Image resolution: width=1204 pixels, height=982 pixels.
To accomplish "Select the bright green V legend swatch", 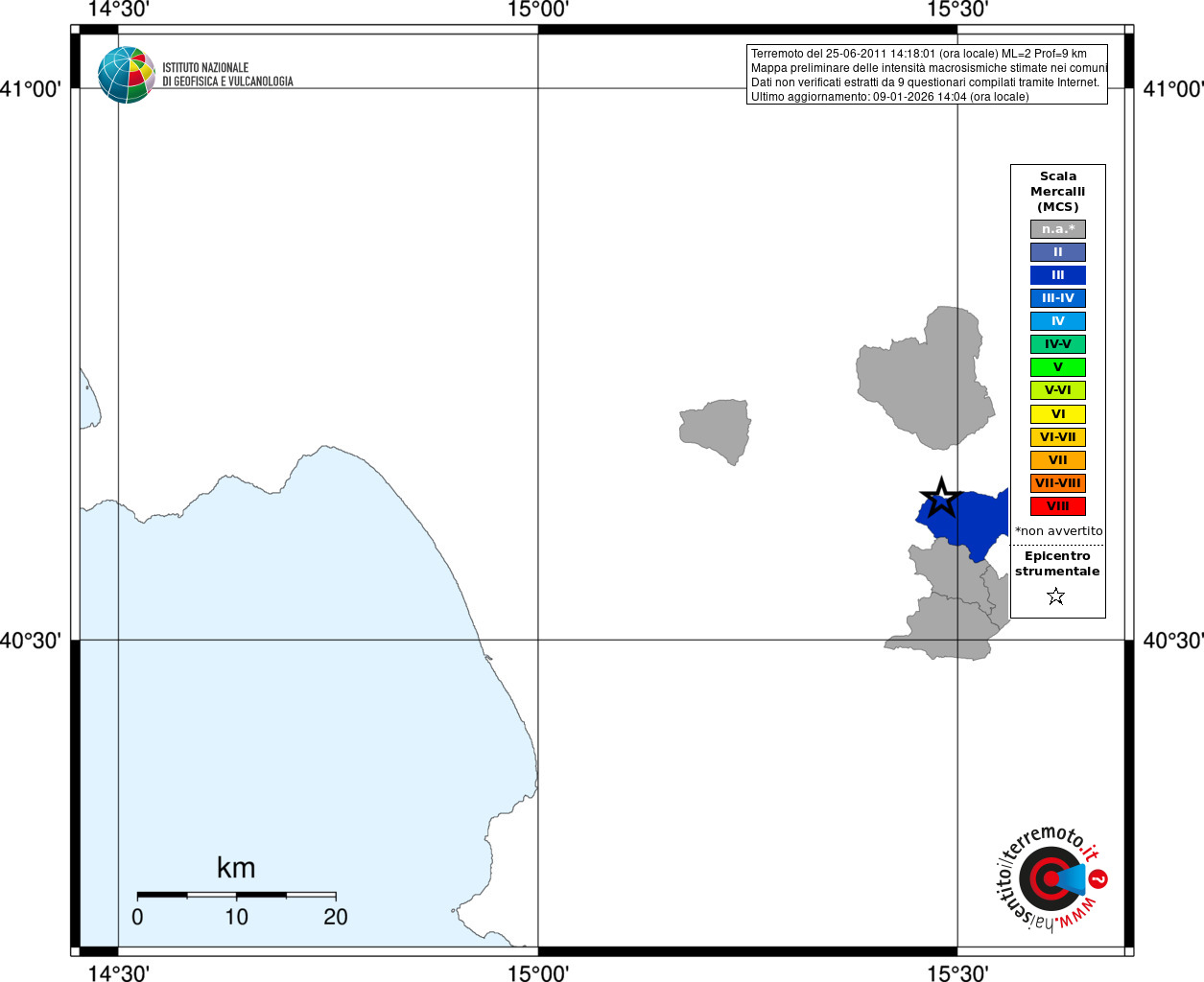I will [1058, 367].
